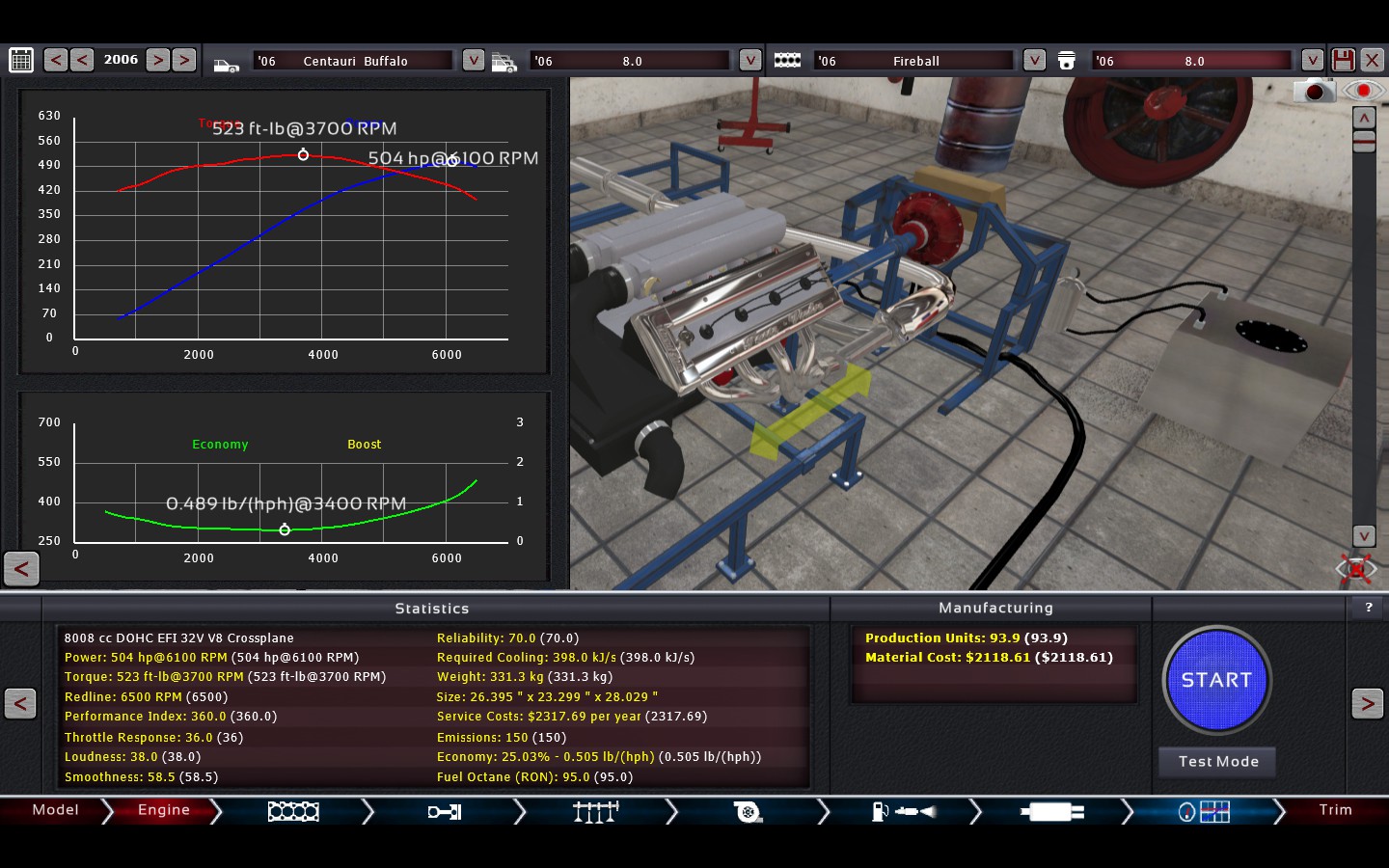Open the manufacturing help question mark
This screenshot has height=868, width=1389.
pos(1368,608)
